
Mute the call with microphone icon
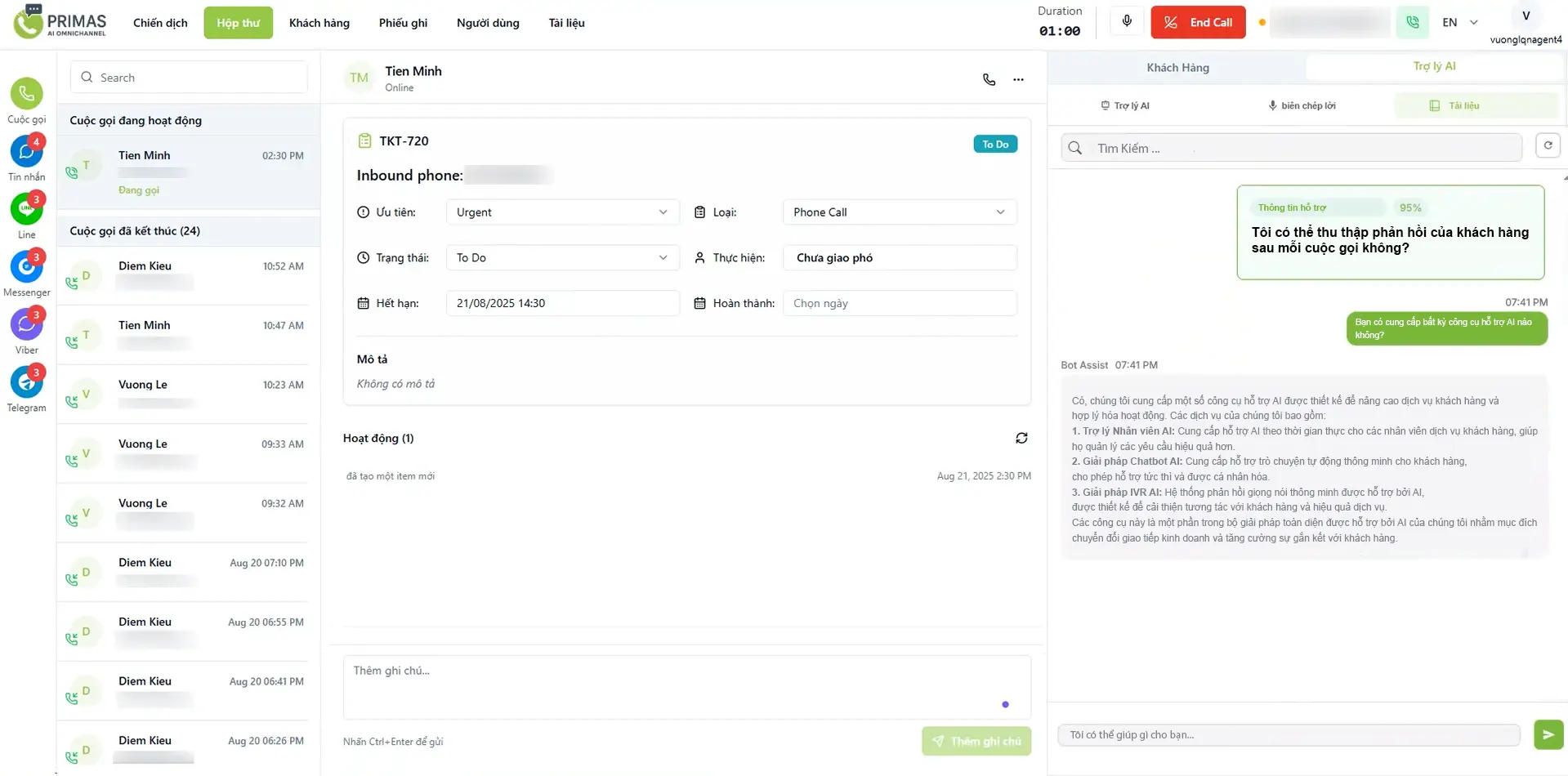point(1127,22)
